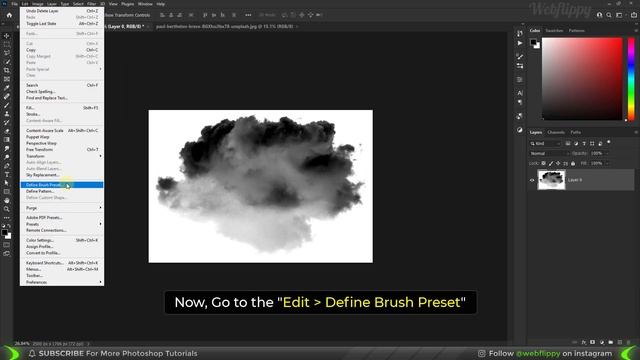The height and width of the screenshot is (360, 640).
Task: Select the Layer 0 thumbnail
Action: tap(551, 180)
